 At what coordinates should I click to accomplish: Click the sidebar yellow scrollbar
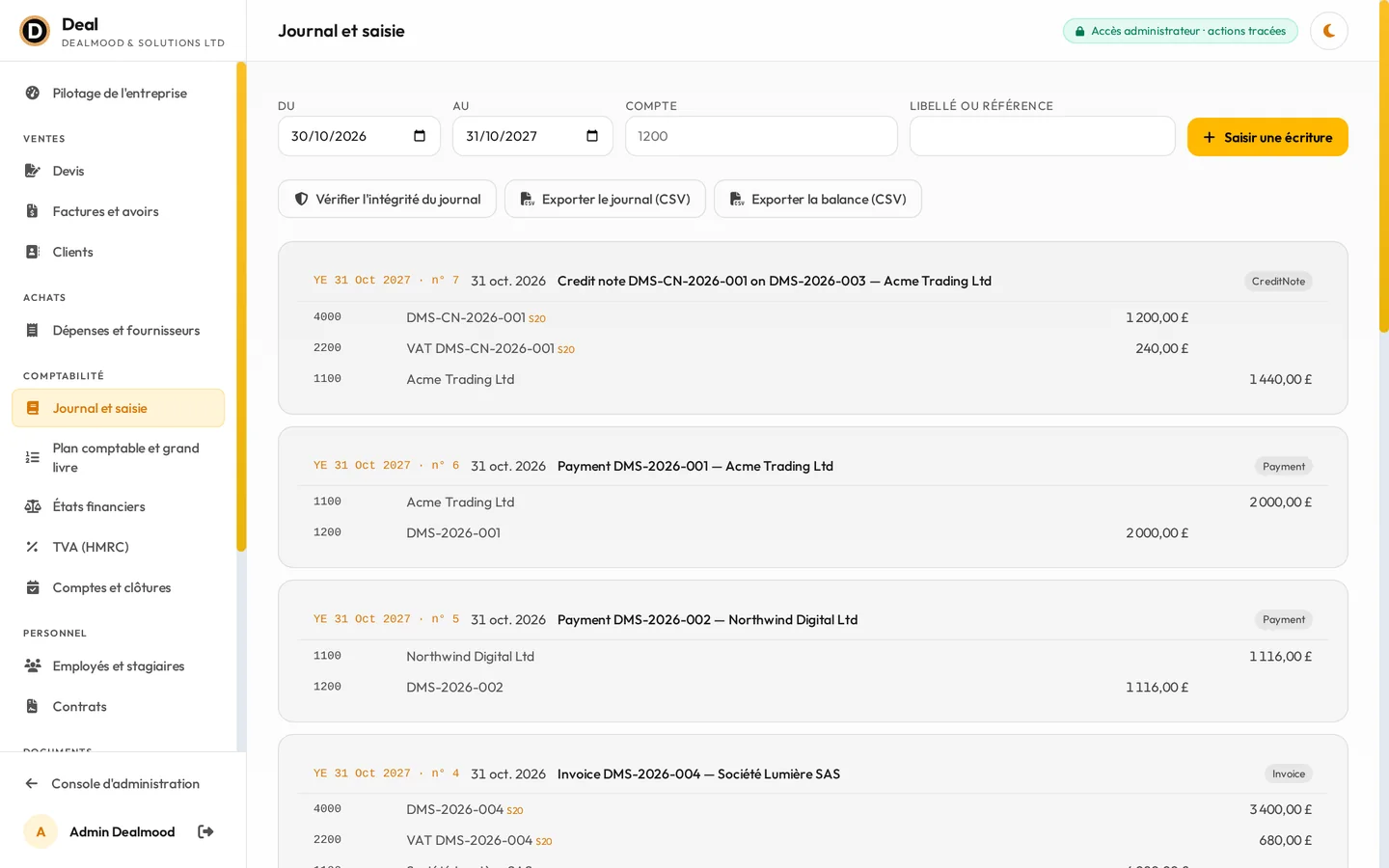click(x=241, y=307)
